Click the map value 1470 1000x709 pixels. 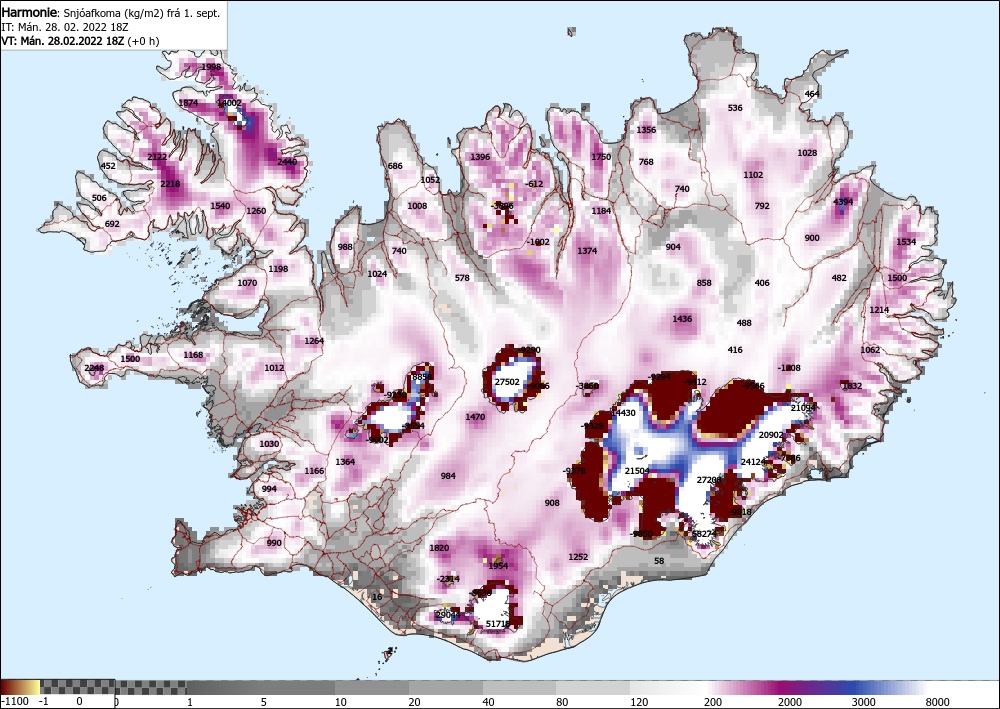(475, 417)
